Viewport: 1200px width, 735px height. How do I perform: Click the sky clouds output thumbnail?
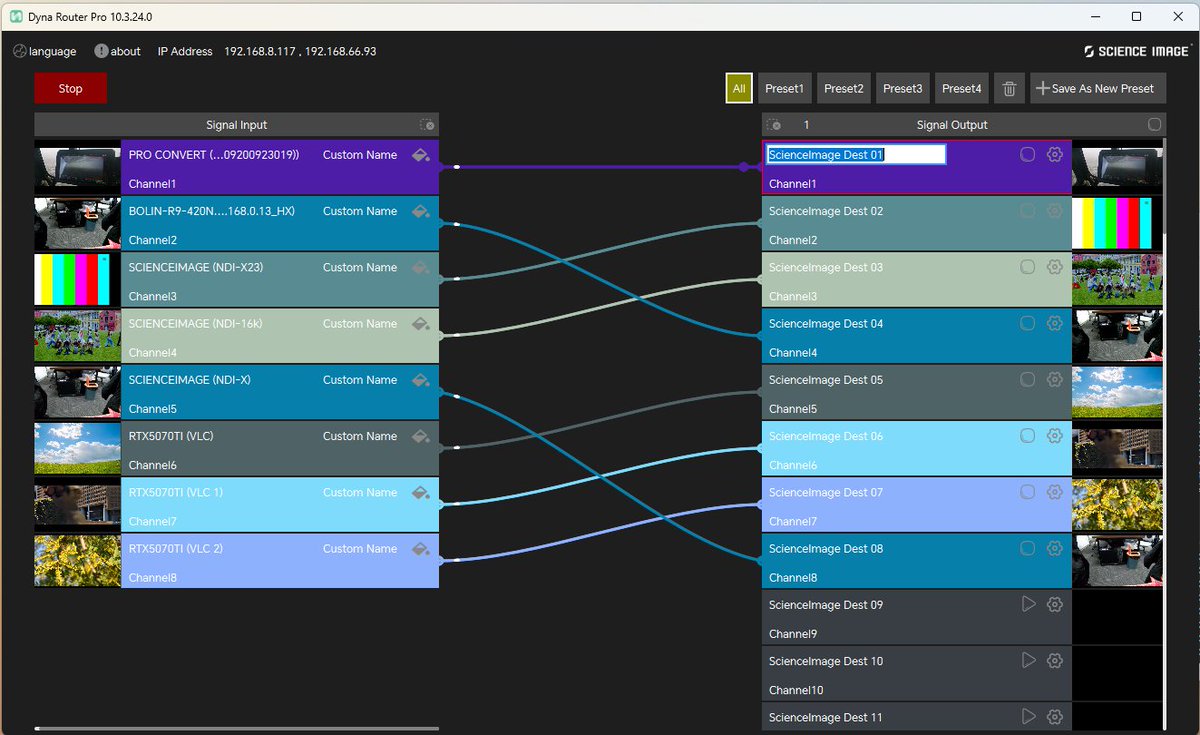[x=1117, y=392]
